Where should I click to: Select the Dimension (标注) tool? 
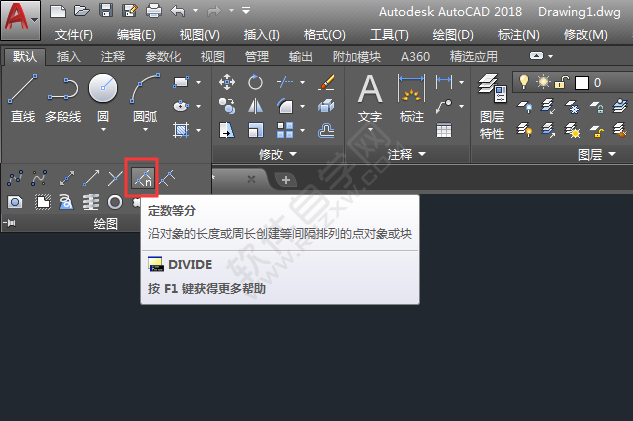[x=411, y=99]
